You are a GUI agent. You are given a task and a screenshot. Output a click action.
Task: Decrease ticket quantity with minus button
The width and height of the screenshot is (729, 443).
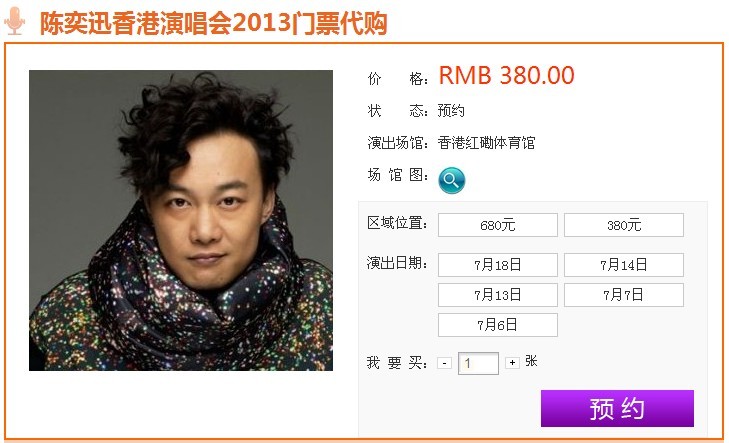coord(444,363)
